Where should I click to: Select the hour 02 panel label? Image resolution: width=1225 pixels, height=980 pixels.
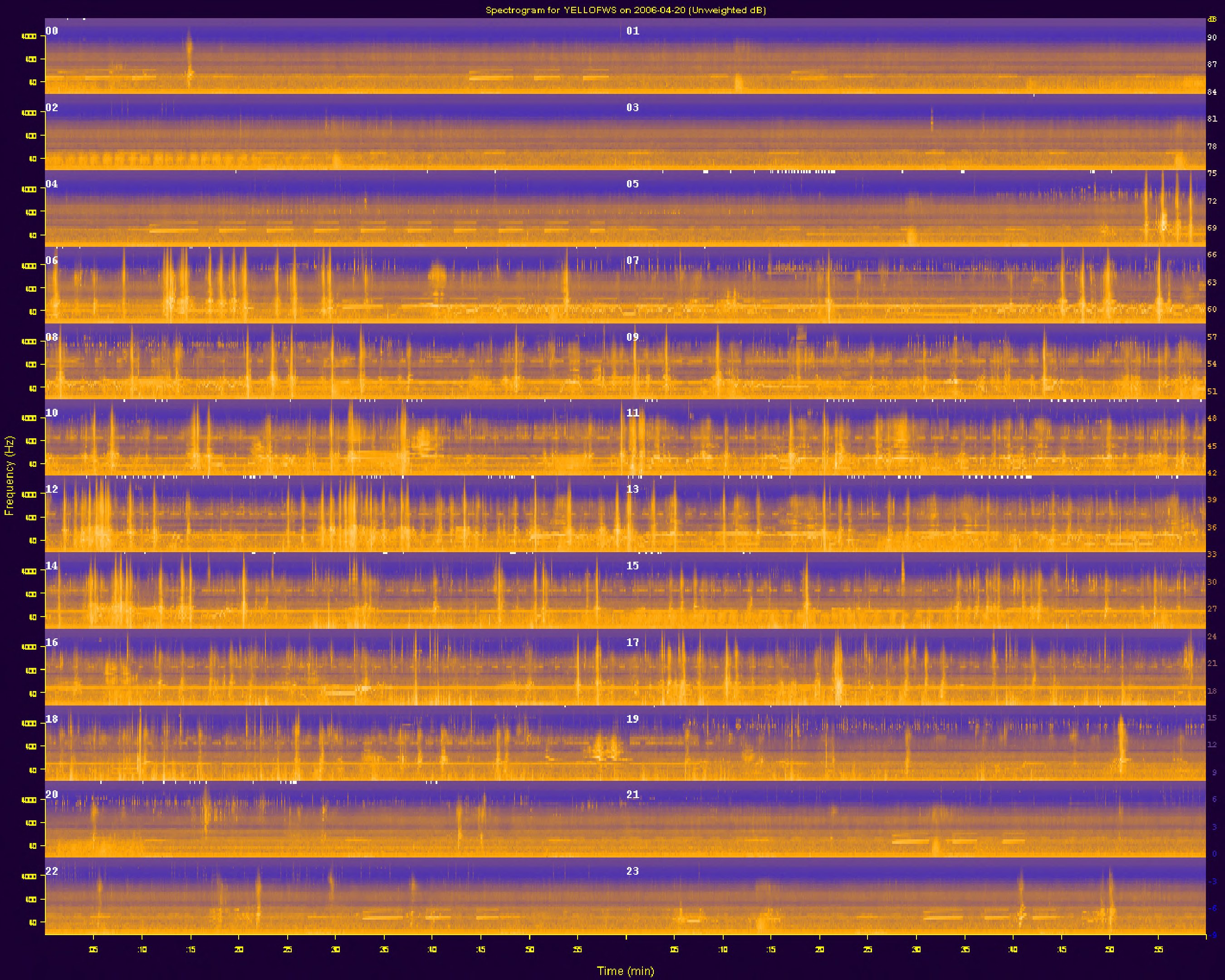point(52,108)
